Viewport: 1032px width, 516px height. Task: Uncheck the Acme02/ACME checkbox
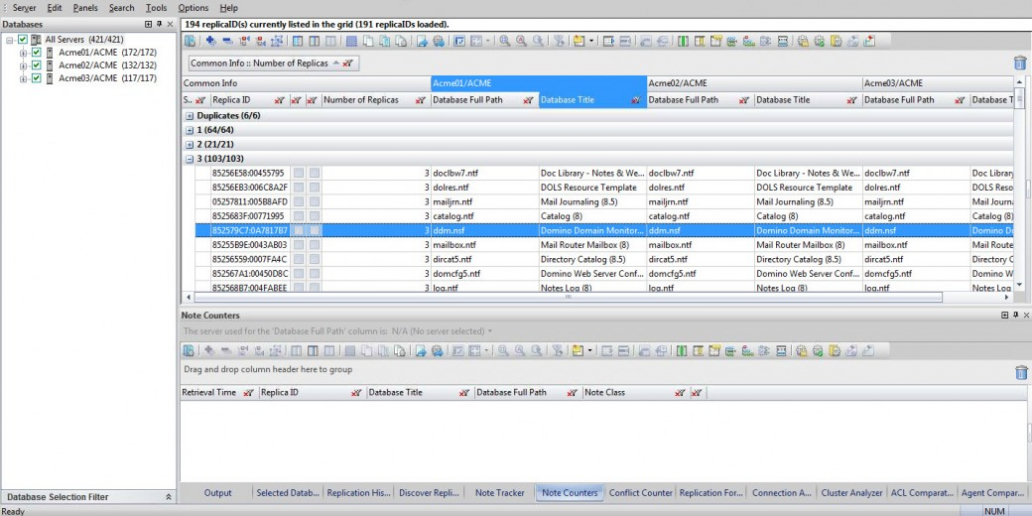pyautogui.click(x=36, y=65)
